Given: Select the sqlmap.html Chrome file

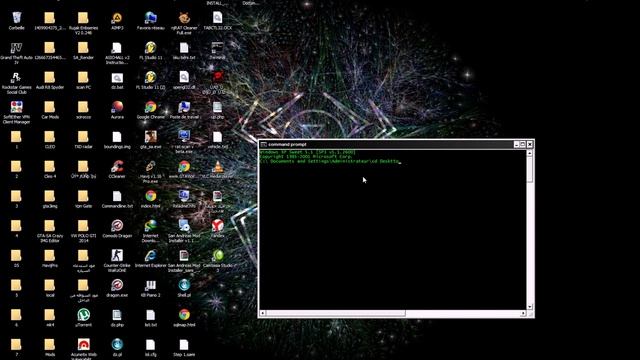Looking at the screenshot, I should point(184,315).
